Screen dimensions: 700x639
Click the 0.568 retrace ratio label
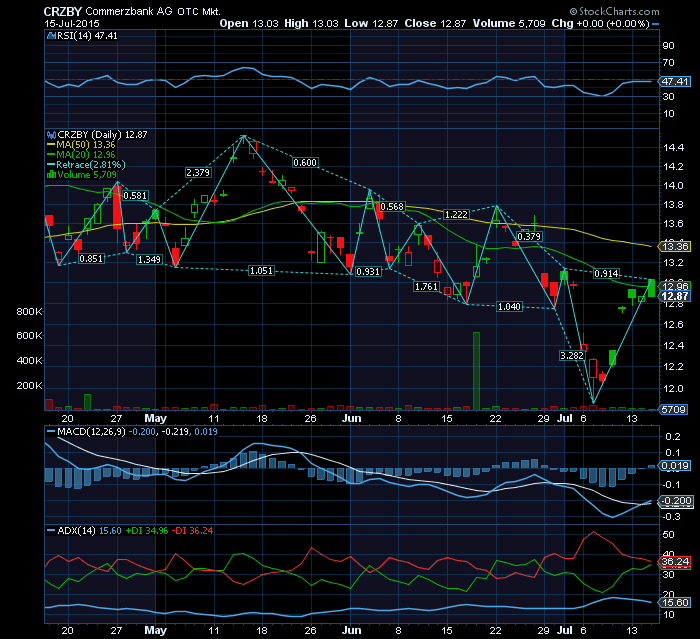(392, 207)
